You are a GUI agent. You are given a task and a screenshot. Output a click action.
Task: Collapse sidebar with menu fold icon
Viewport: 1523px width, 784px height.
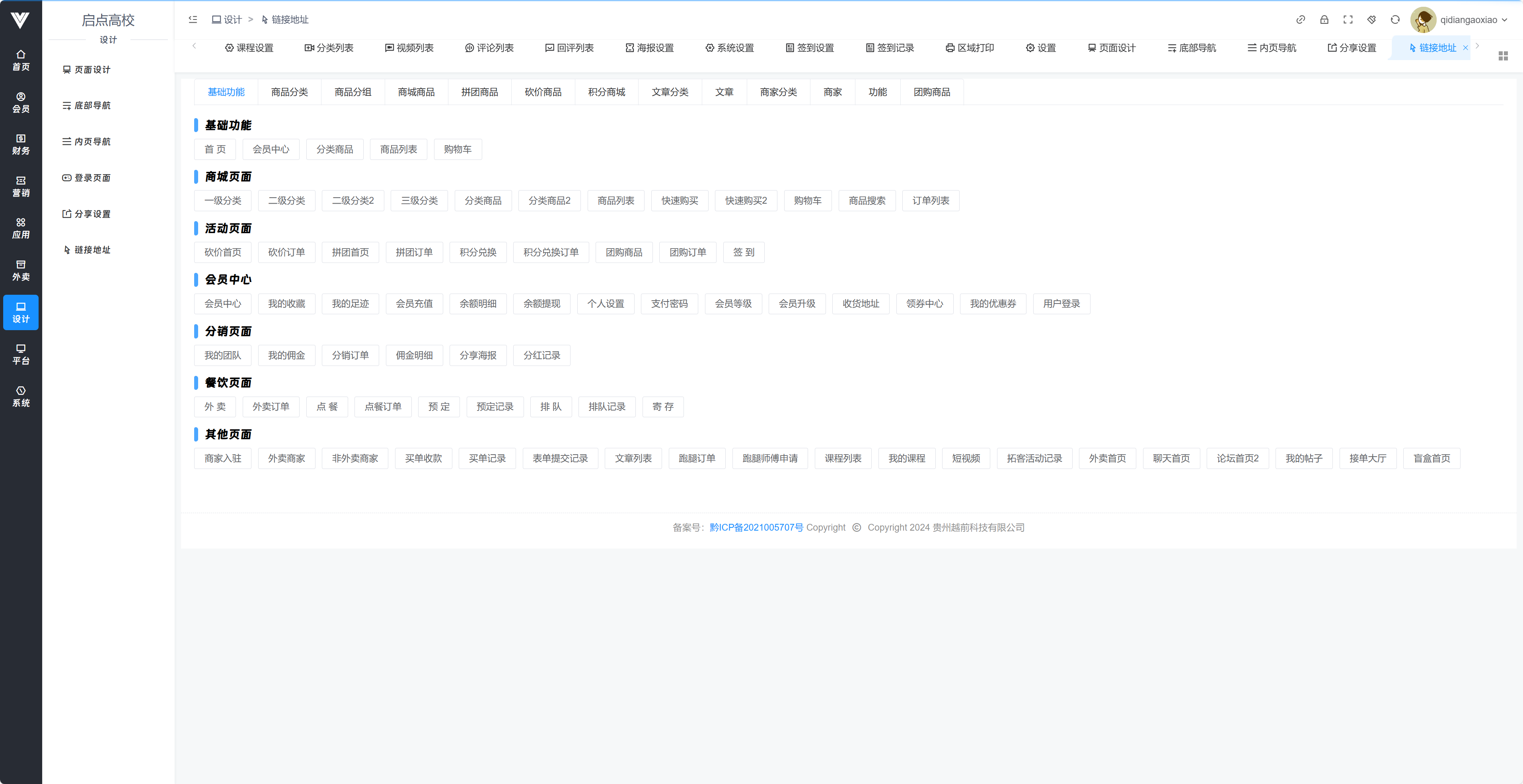pos(193,19)
